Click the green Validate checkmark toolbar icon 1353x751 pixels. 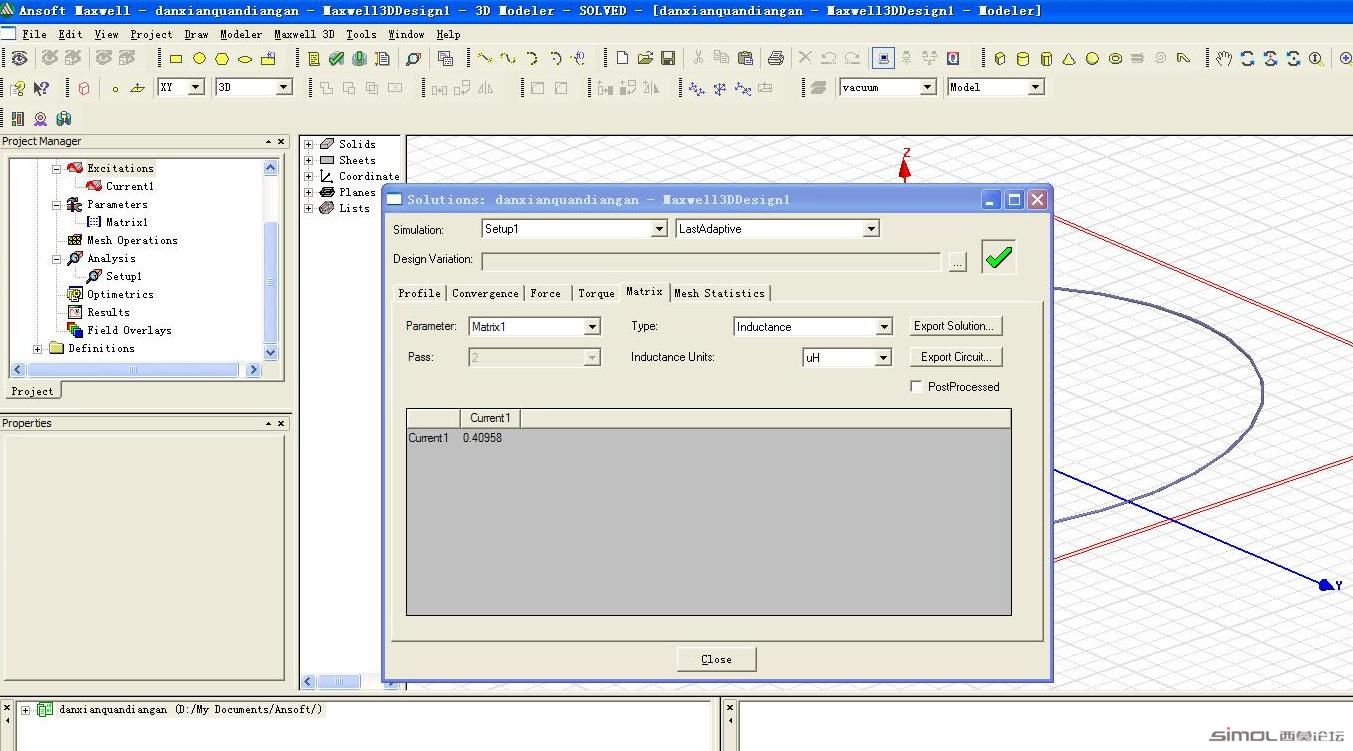(337, 59)
